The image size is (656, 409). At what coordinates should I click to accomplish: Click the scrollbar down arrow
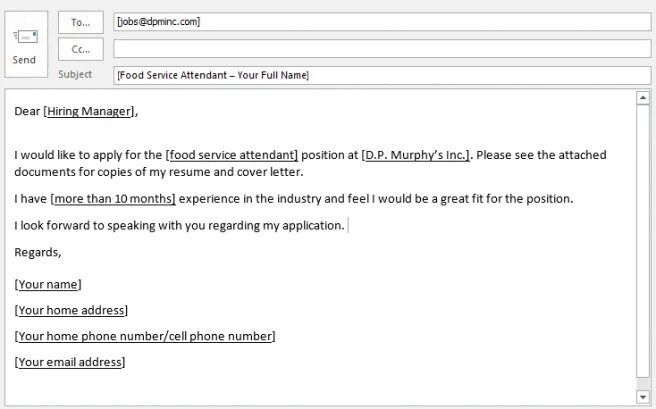point(643,396)
